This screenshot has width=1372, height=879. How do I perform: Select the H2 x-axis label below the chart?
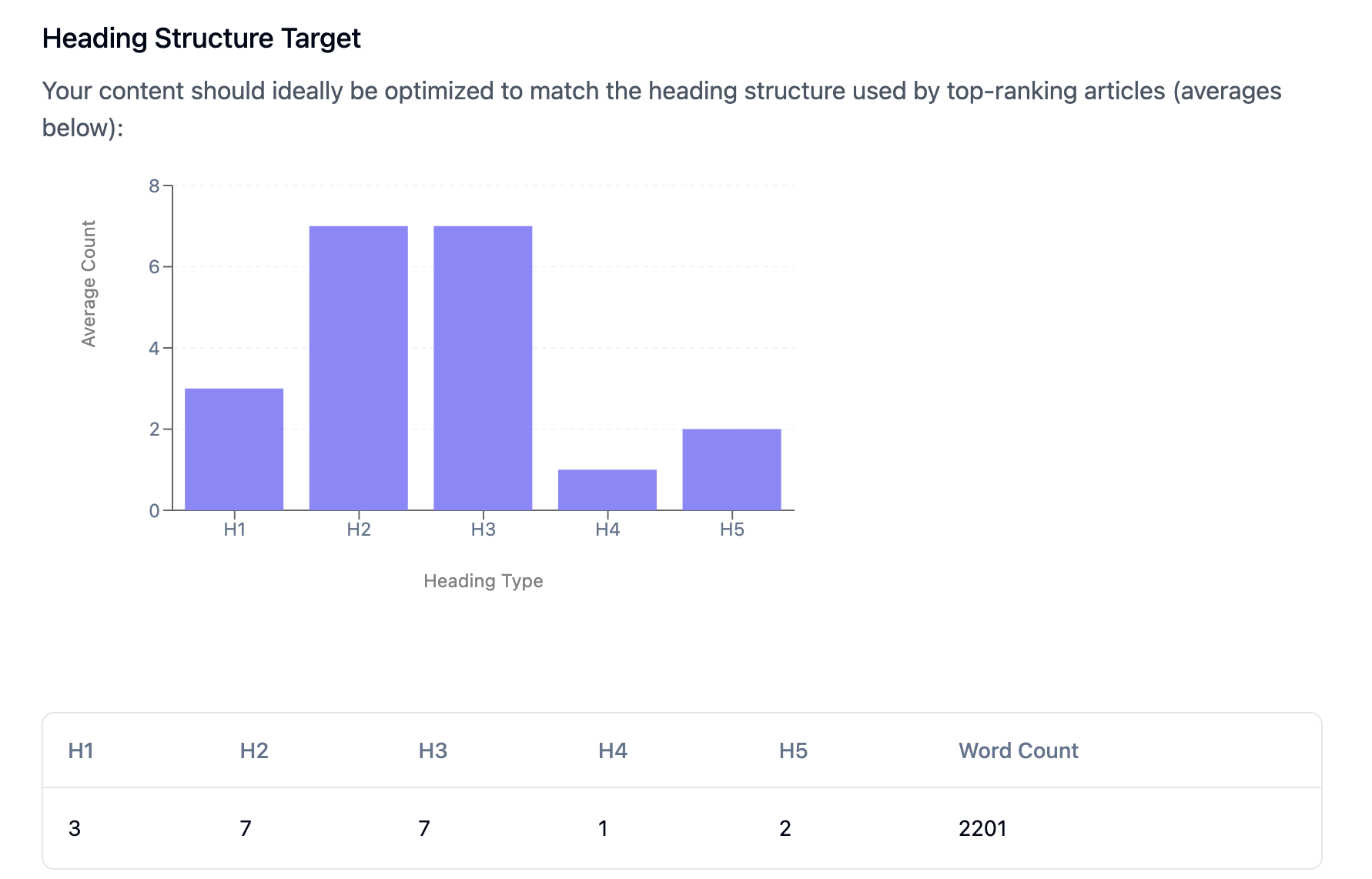tap(359, 530)
